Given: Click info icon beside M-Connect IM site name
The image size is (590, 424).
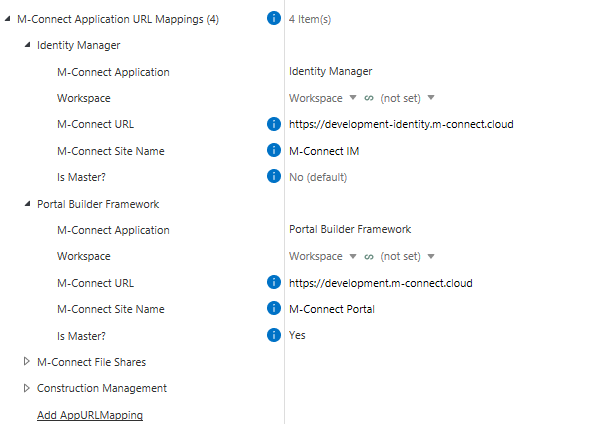Looking at the screenshot, I should click(274, 150).
